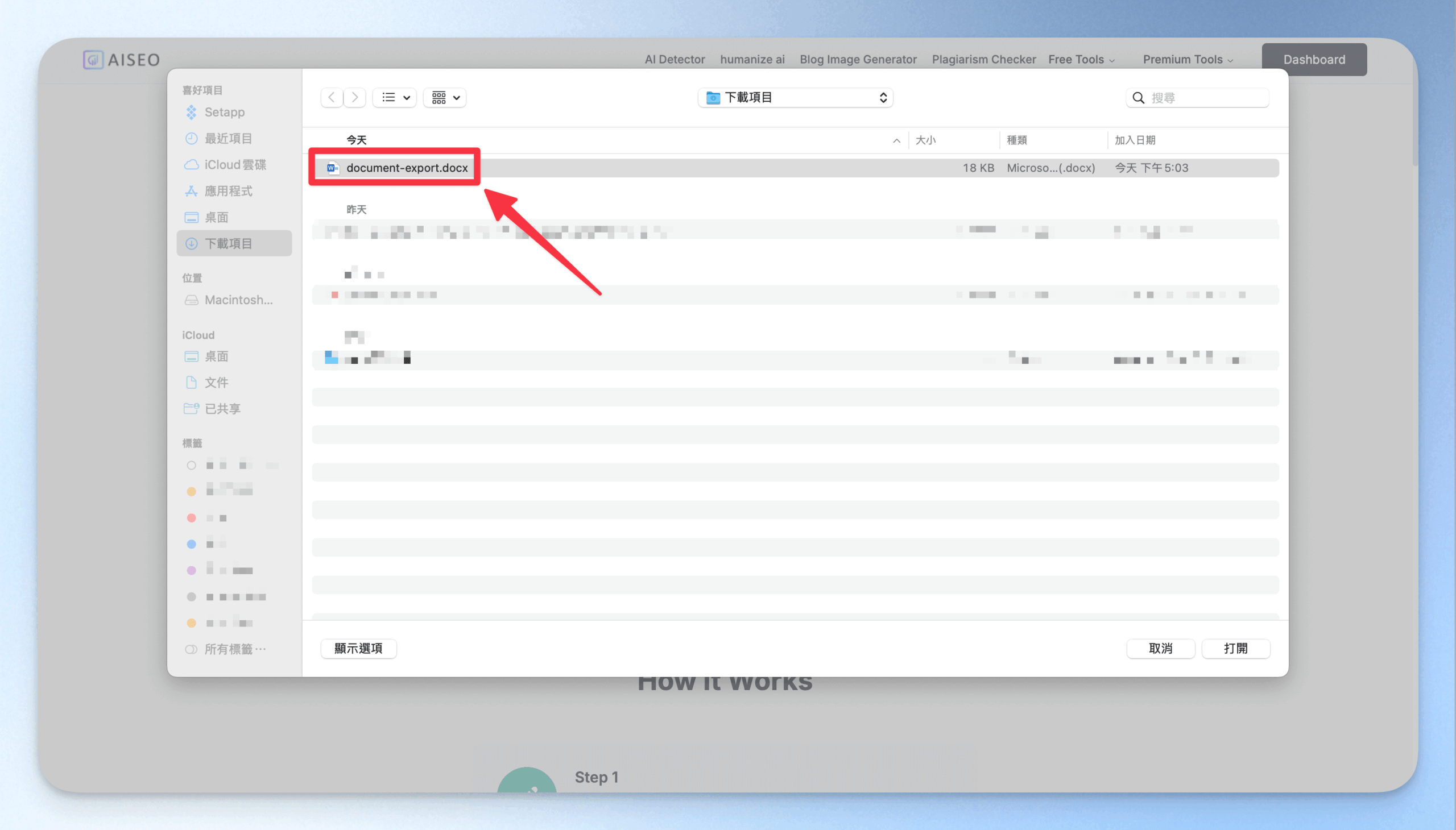Click the download icon beside 下載項目
Screen dimensions: 1456x830
[192, 243]
